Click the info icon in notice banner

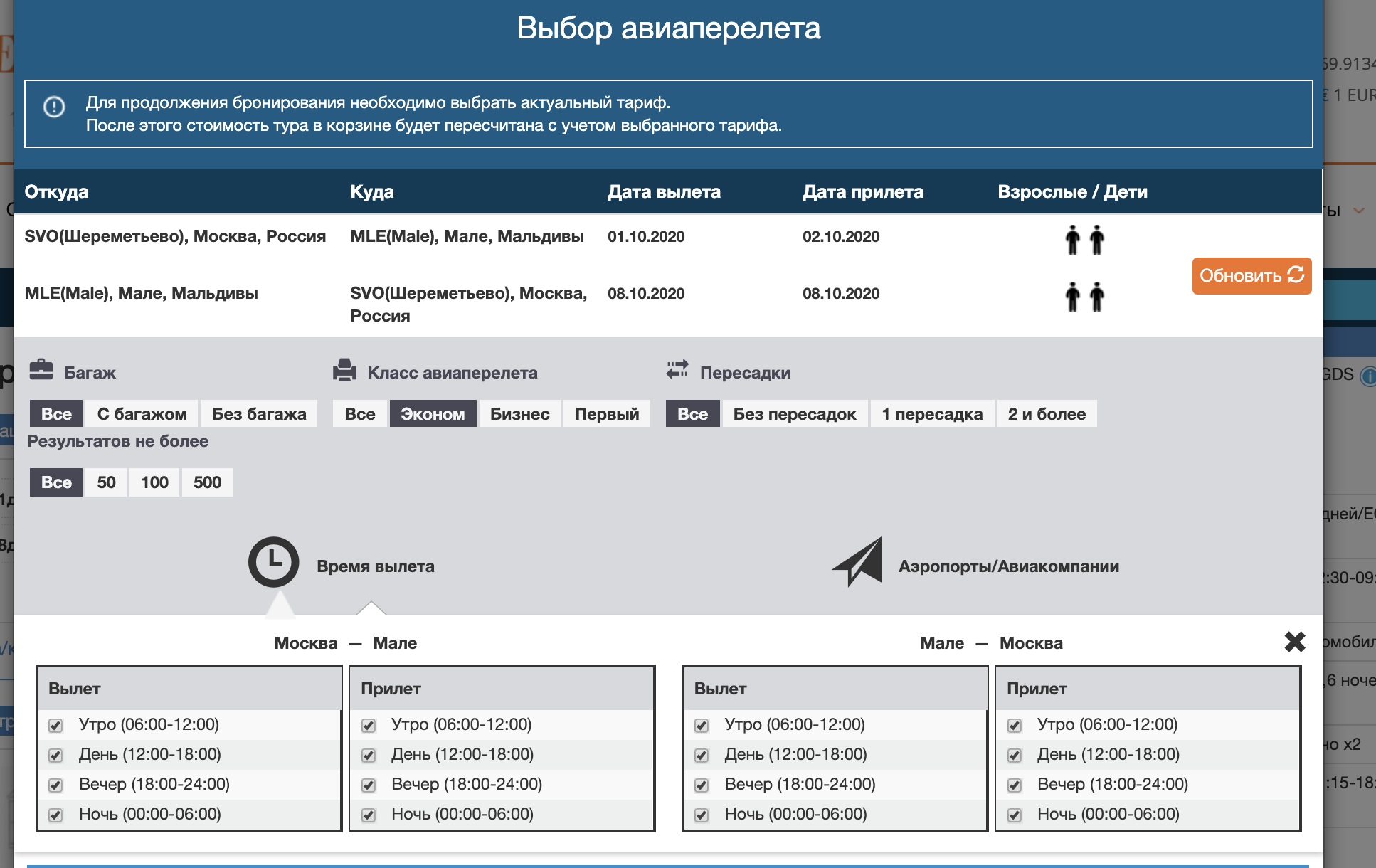click(54, 107)
